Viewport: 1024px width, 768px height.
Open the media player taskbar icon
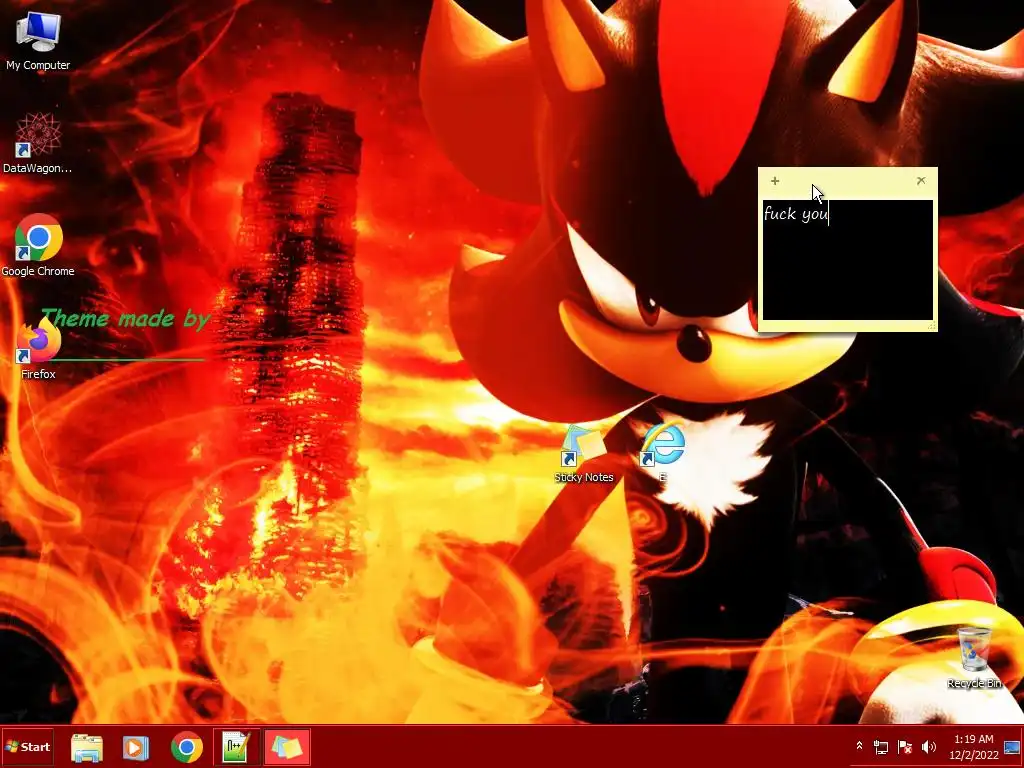(x=135, y=747)
